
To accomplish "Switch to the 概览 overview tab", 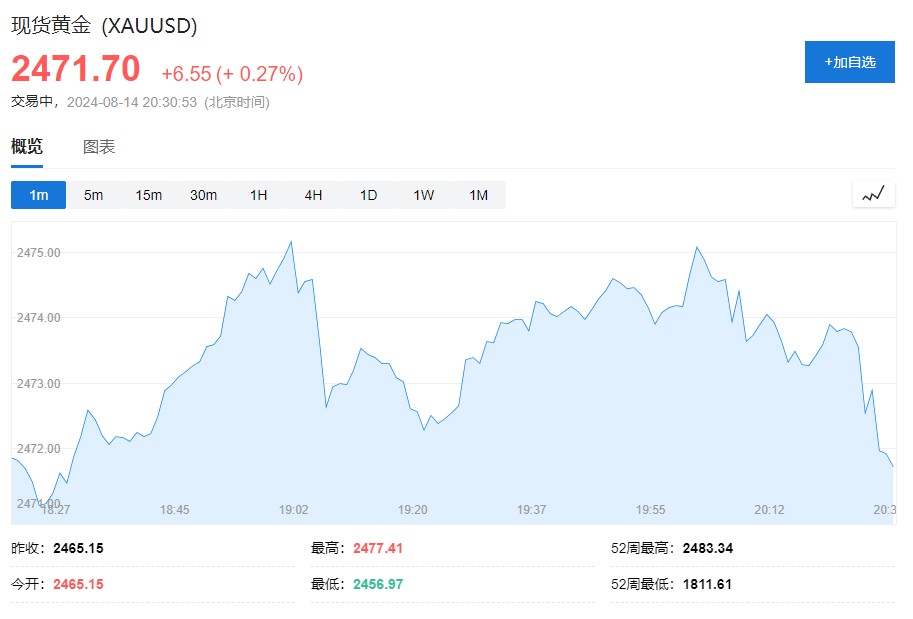I will [x=27, y=147].
